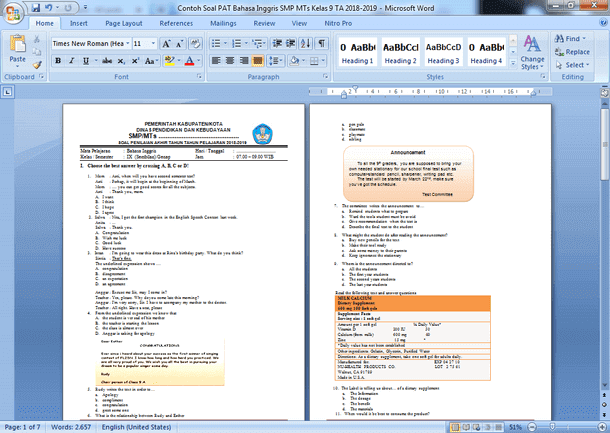Image resolution: width=610 pixels, height=433 pixels.
Task: Open the Page Layout ribbon tab
Action: click(x=124, y=23)
